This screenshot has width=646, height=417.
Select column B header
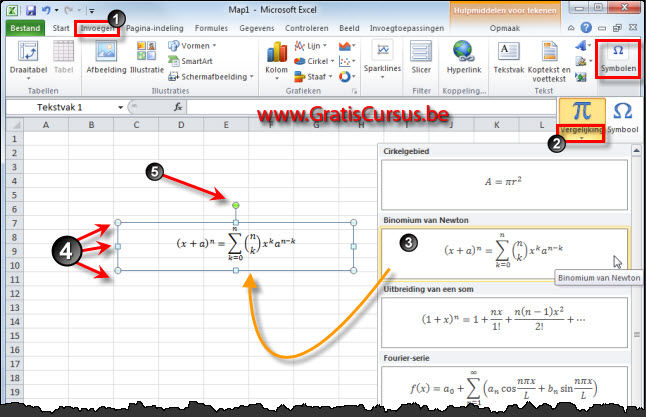pyautogui.click(x=91, y=124)
